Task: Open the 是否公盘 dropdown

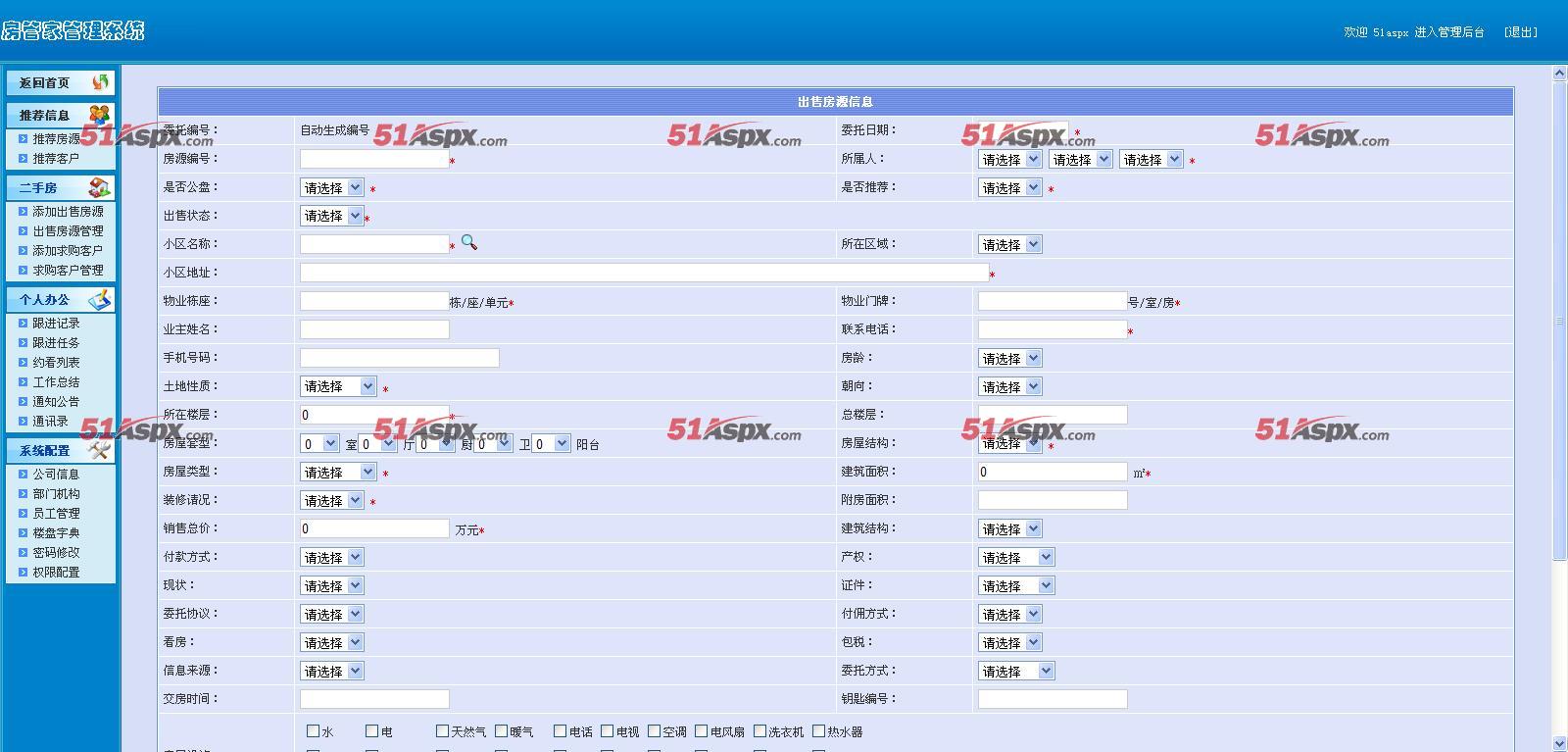Action: click(332, 187)
